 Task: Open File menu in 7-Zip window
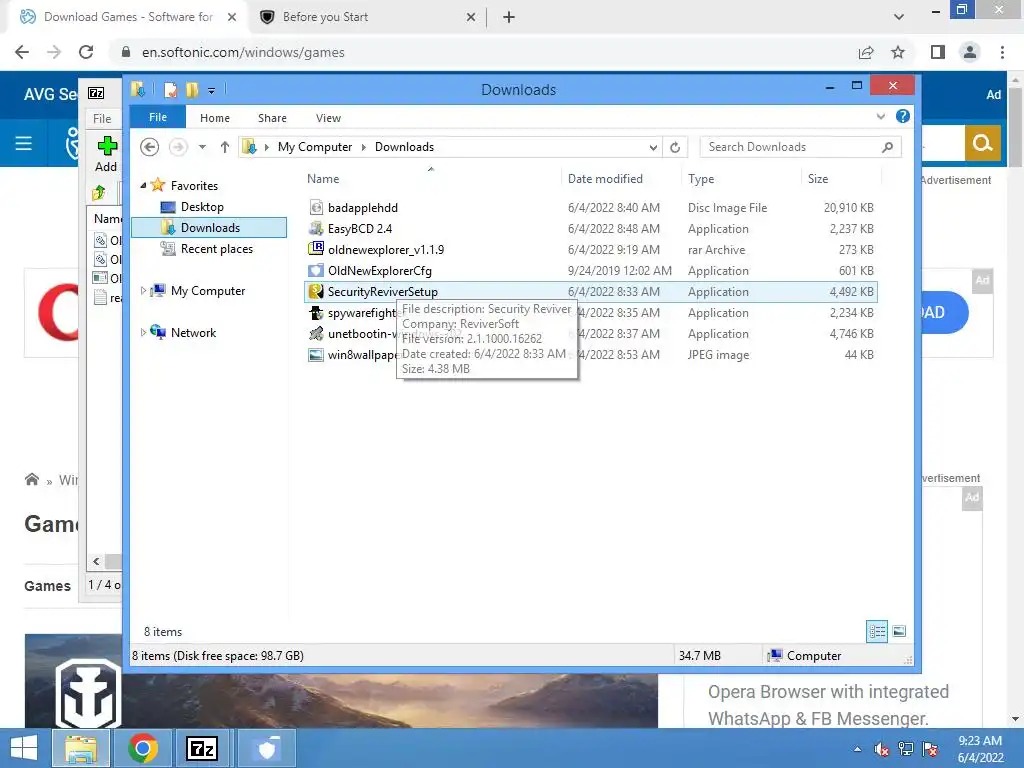(x=102, y=119)
